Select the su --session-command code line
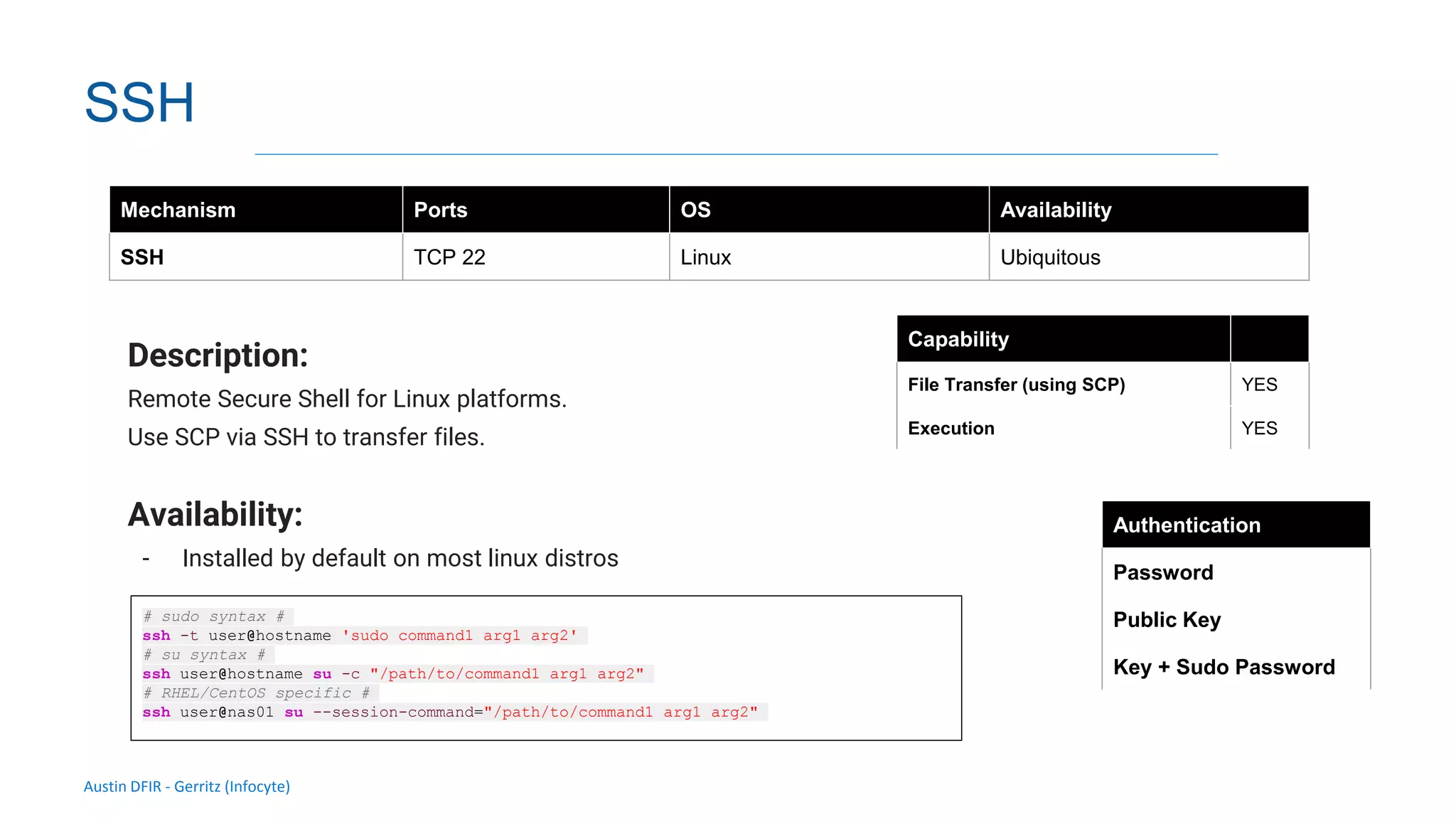The height and width of the screenshot is (819, 1456). click(451, 712)
